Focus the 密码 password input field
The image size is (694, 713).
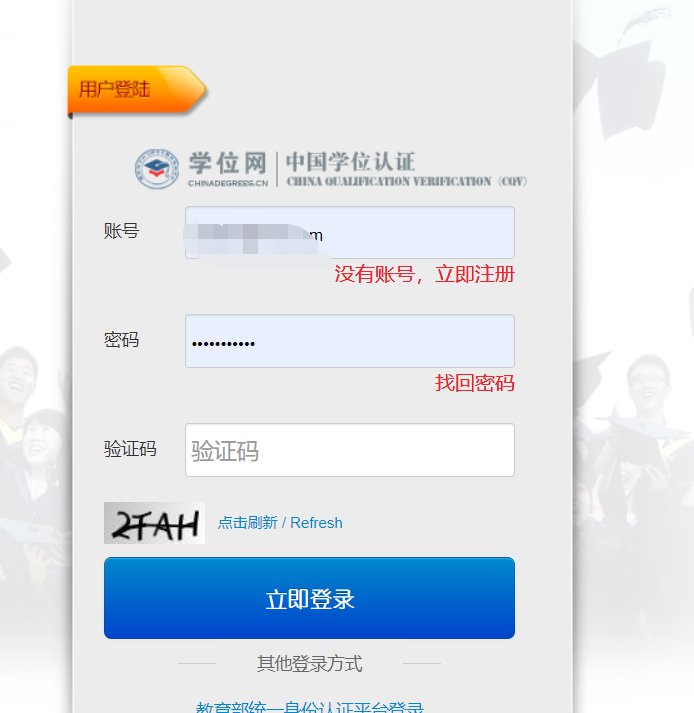(350, 341)
